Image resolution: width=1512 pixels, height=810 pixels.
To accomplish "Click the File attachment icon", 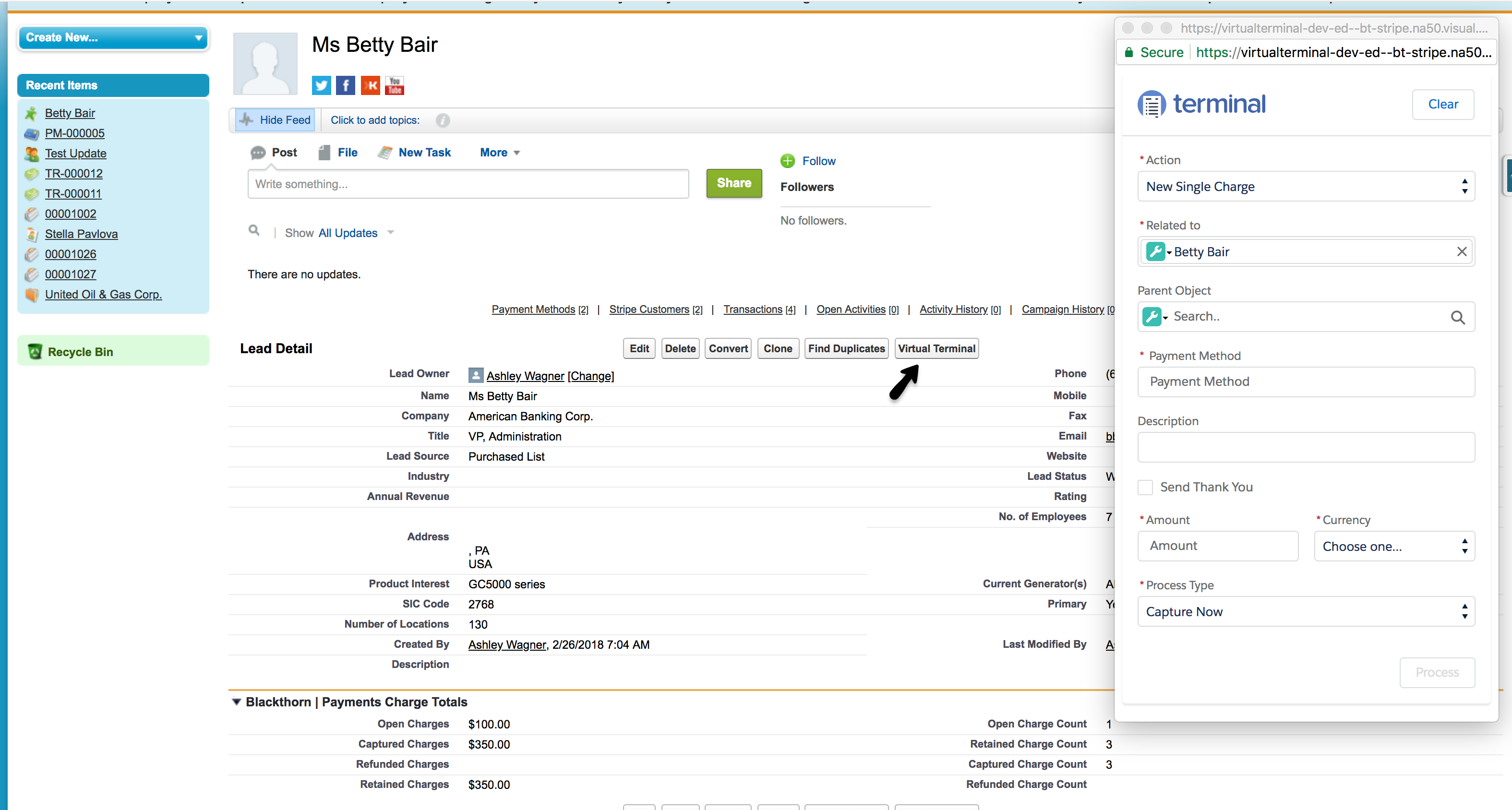I will [x=324, y=153].
